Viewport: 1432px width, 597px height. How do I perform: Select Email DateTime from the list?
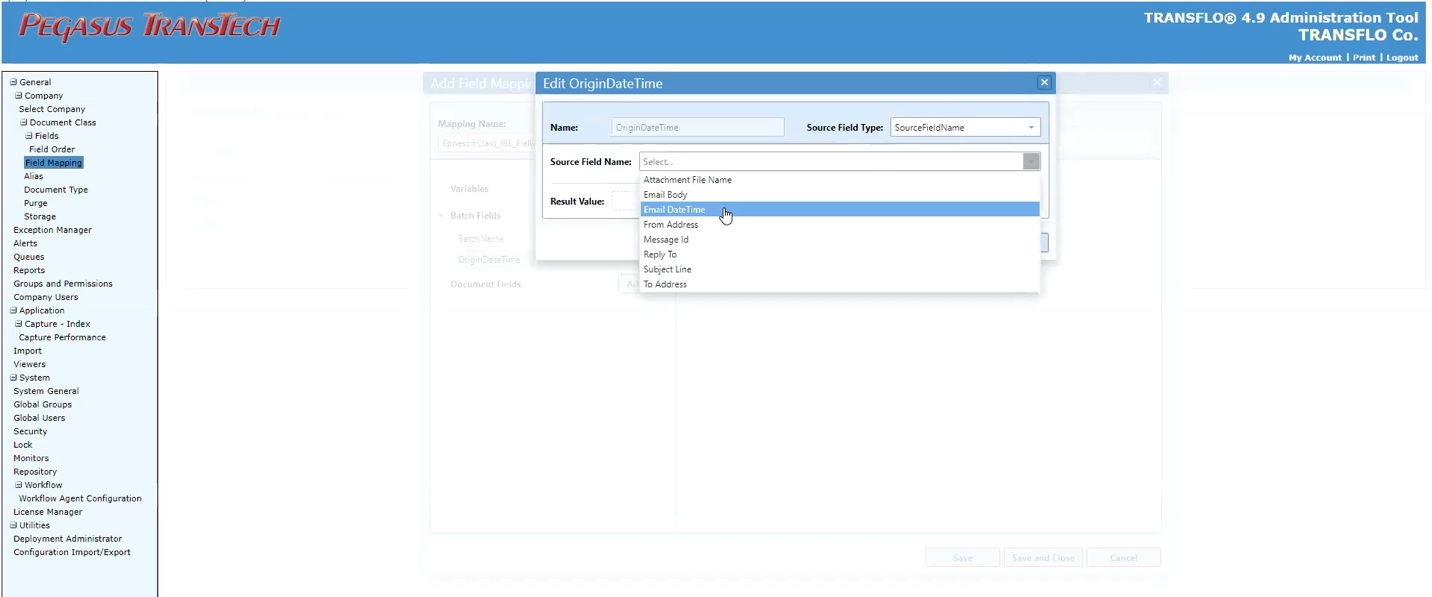pos(674,210)
